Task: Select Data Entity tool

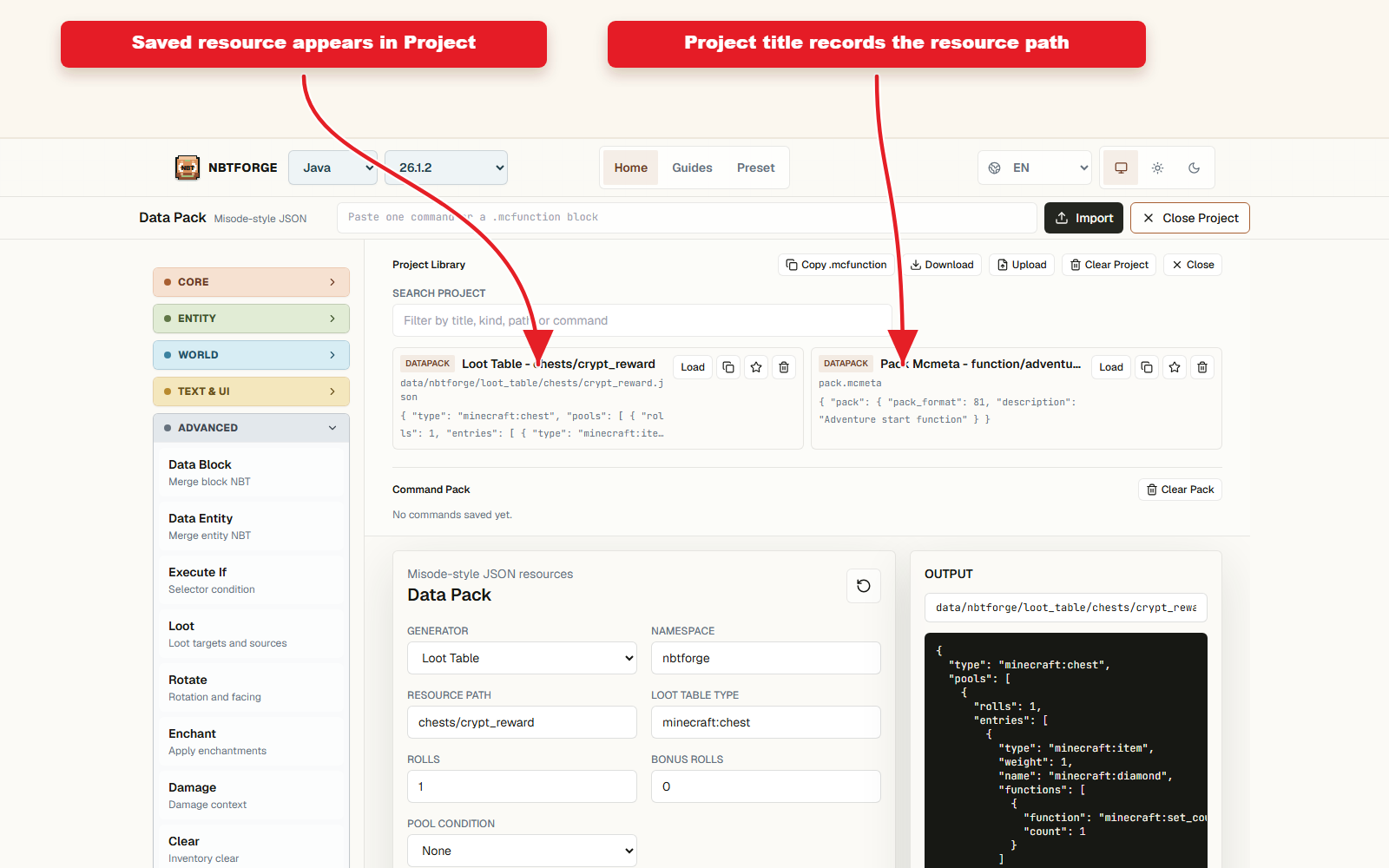Action: [x=251, y=526]
